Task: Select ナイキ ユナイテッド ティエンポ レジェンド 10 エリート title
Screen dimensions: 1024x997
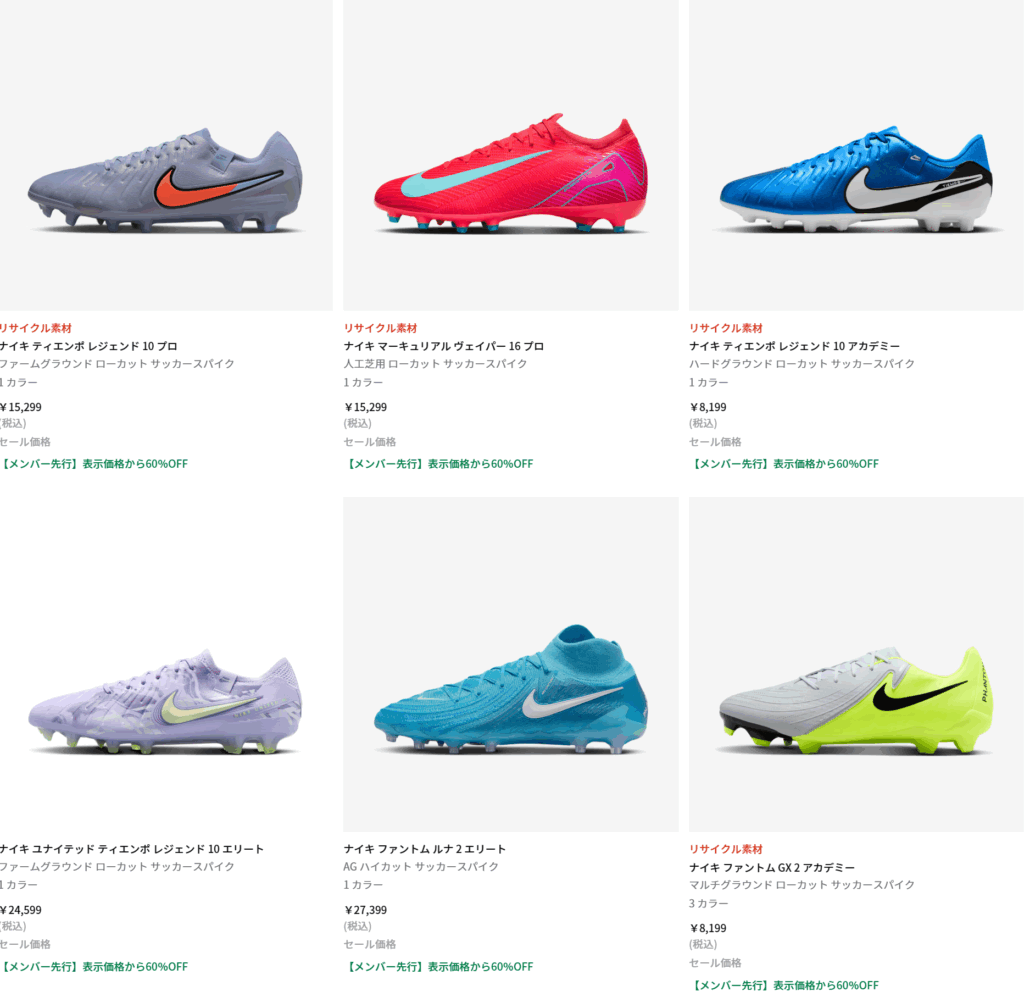Action: 131,849
